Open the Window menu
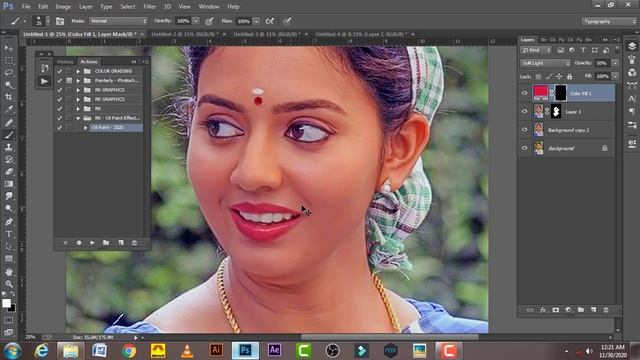This screenshot has width=640, height=360. pyautogui.click(x=209, y=7)
